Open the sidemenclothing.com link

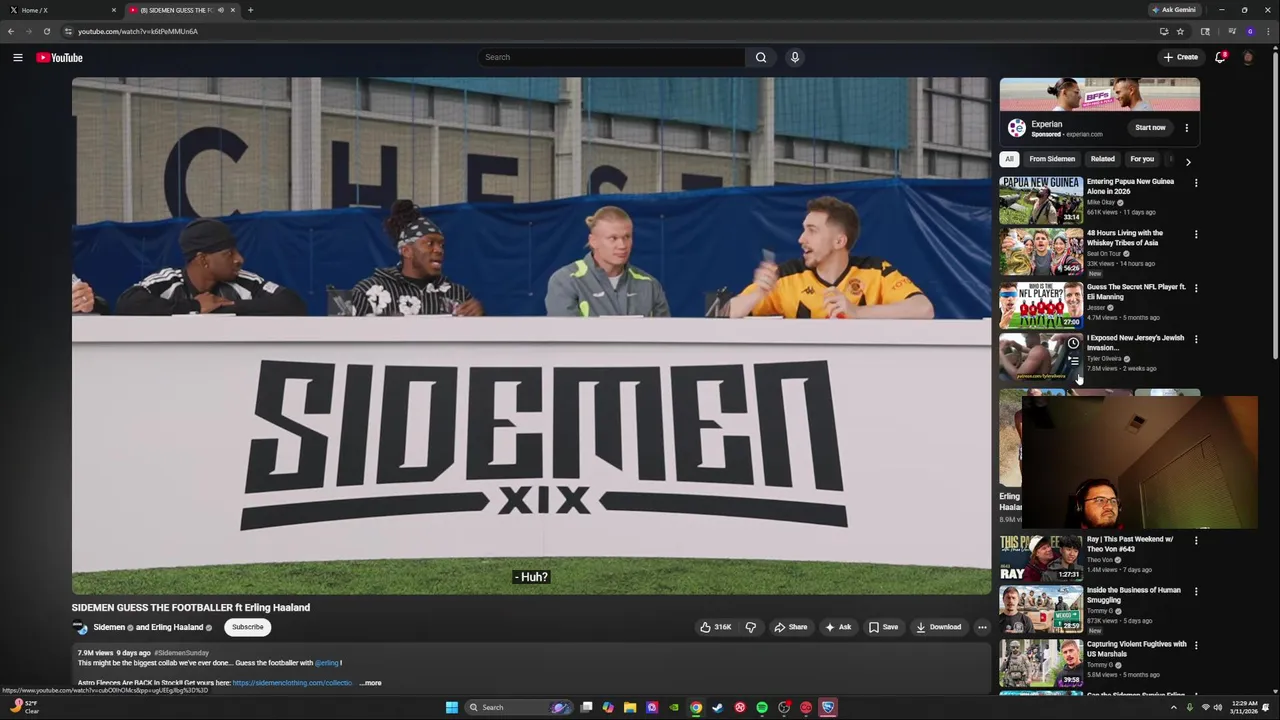click(294, 683)
